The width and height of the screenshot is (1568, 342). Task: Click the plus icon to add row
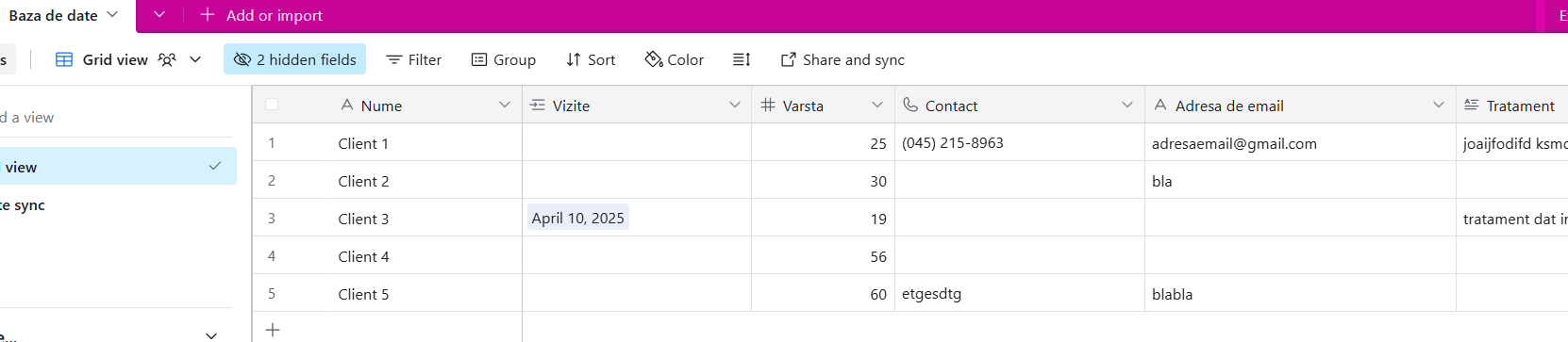click(x=273, y=329)
